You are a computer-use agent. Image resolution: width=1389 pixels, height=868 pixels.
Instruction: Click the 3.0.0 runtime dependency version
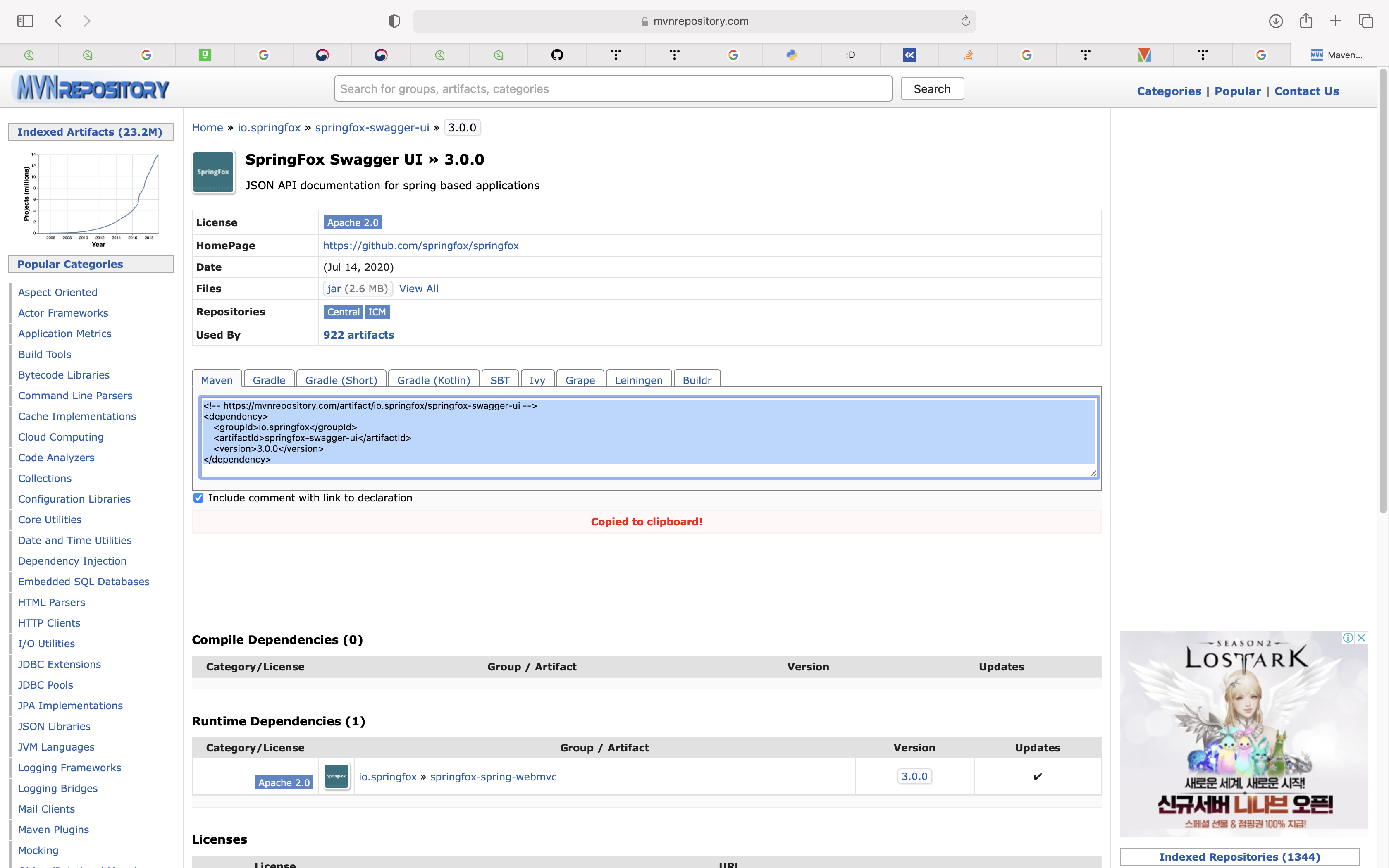tap(914, 776)
